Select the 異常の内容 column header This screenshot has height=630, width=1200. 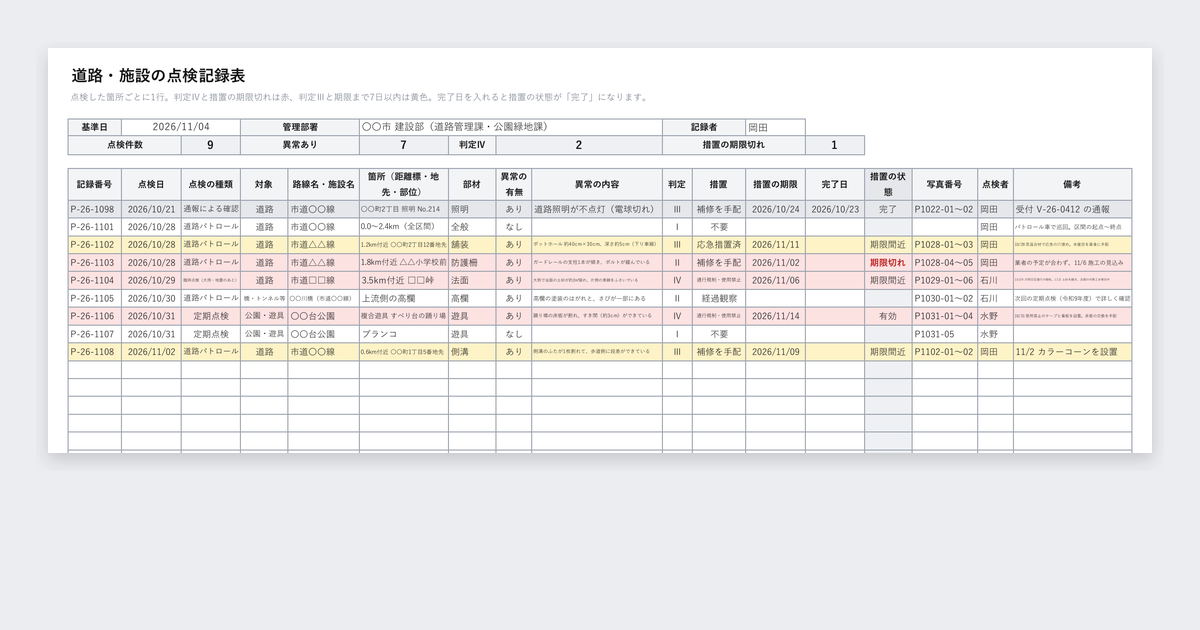(597, 185)
